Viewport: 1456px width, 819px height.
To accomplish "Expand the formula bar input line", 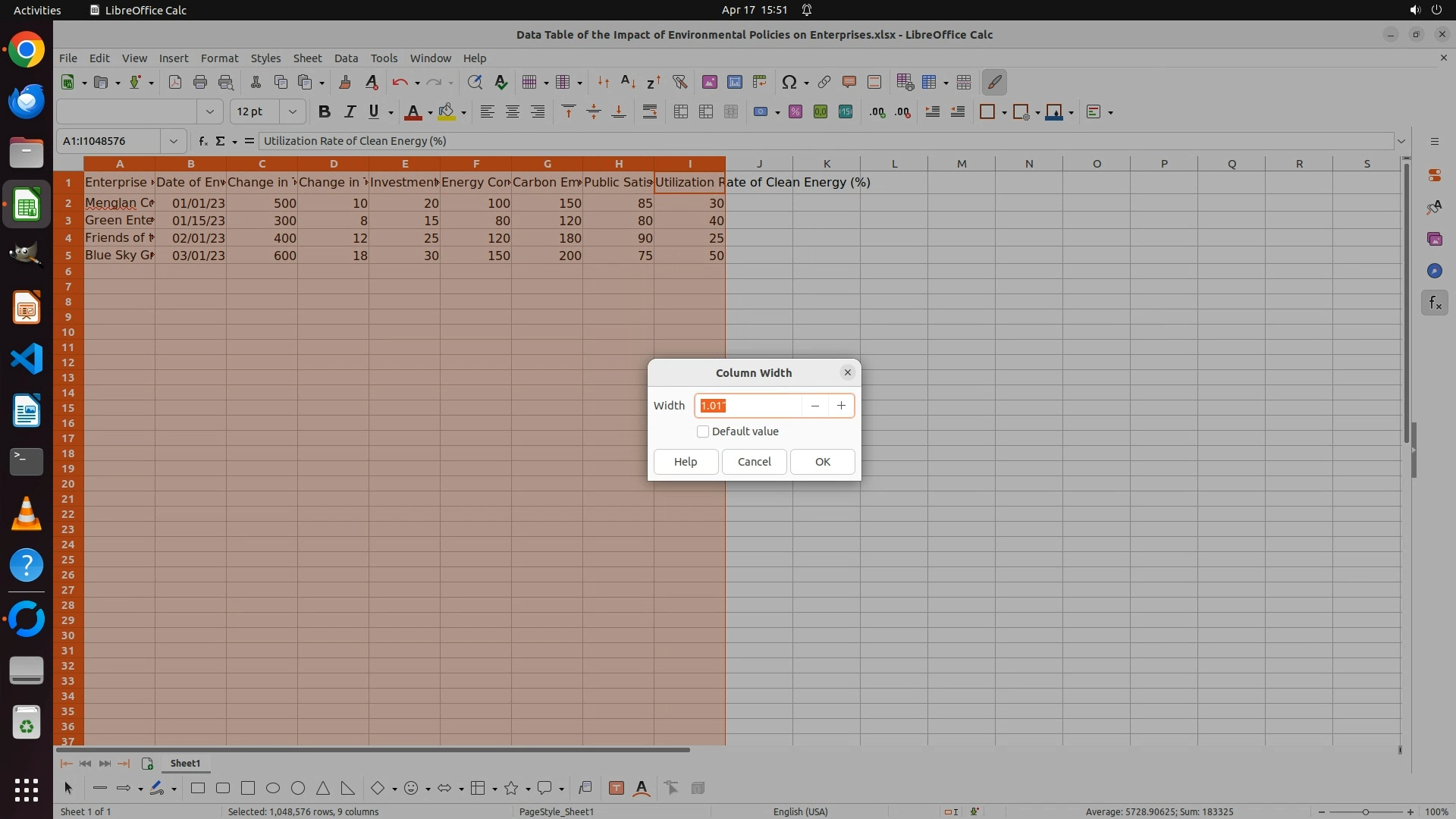I will pyautogui.click(x=1401, y=141).
